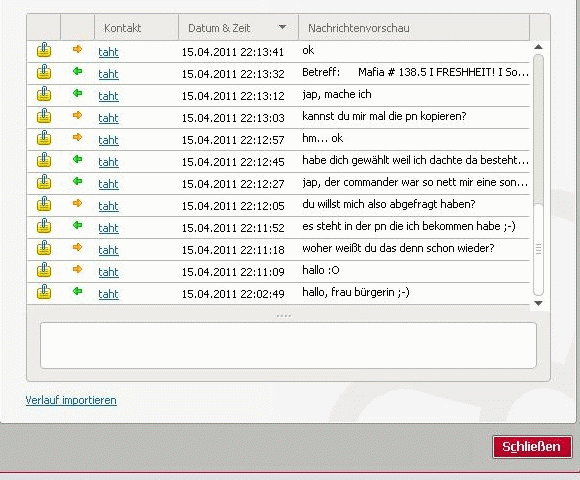
Task: Click the green incoming arrow at 22:13:32
Action: coord(77,71)
